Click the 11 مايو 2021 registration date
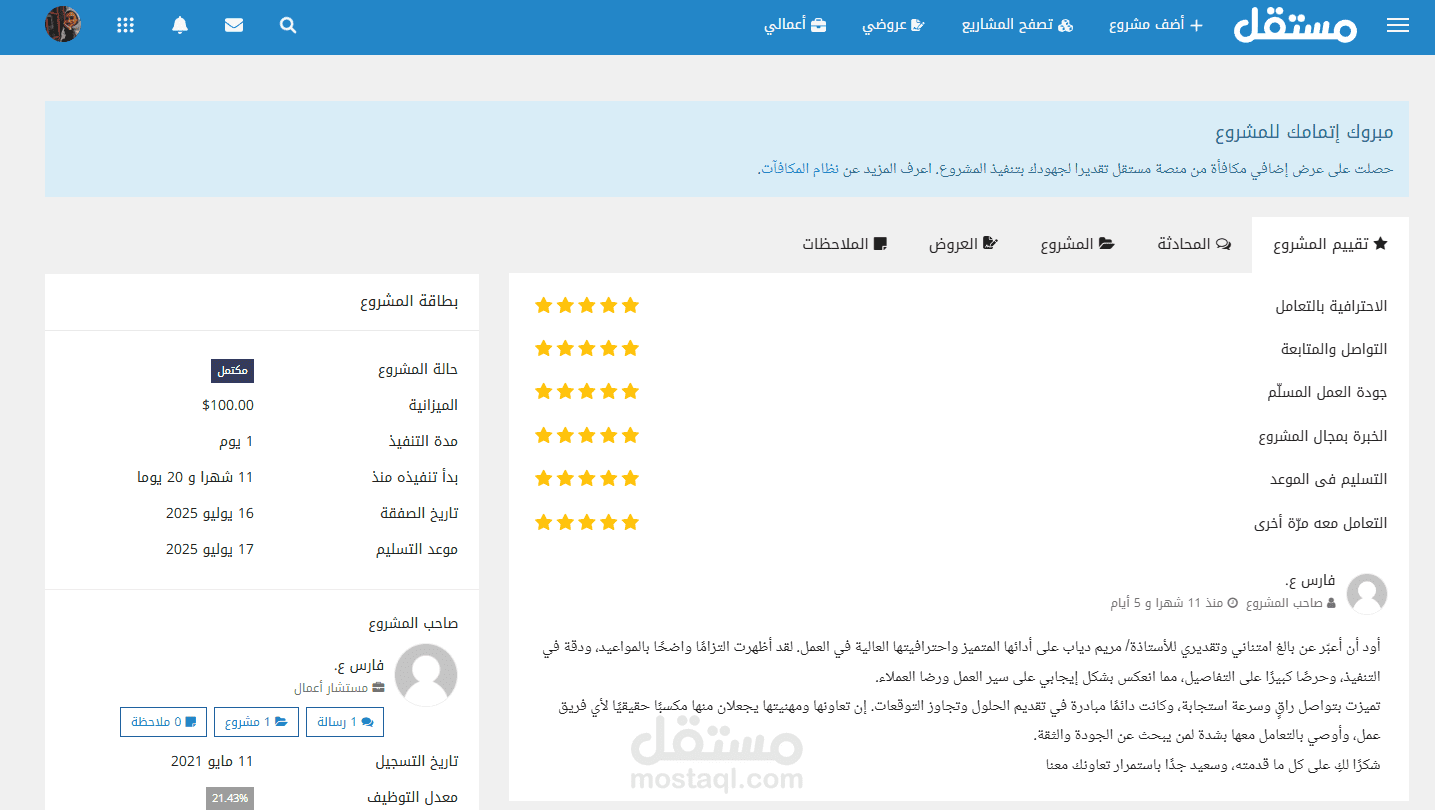 [212, 761]
